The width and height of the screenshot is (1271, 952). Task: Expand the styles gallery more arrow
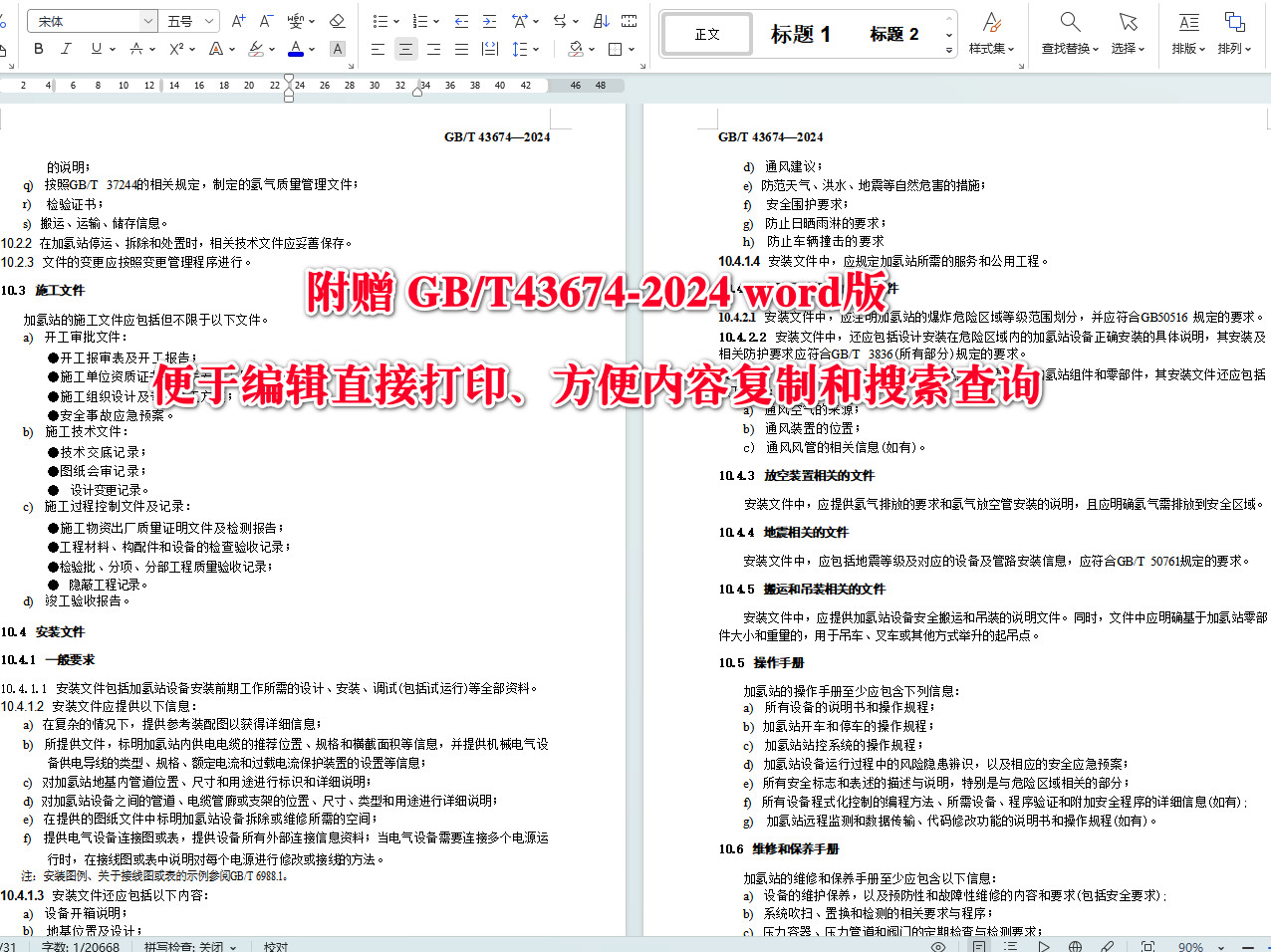click(x=949, y=49)
